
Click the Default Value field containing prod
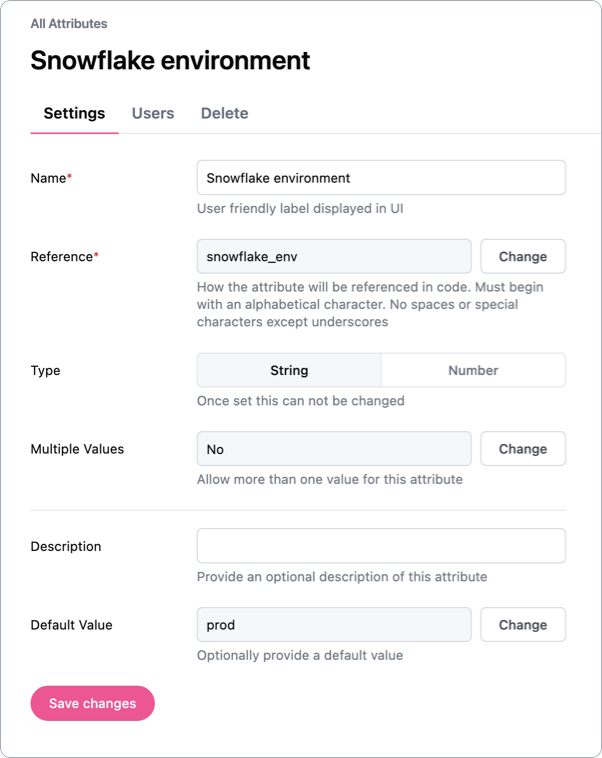(x=334, y=625)
